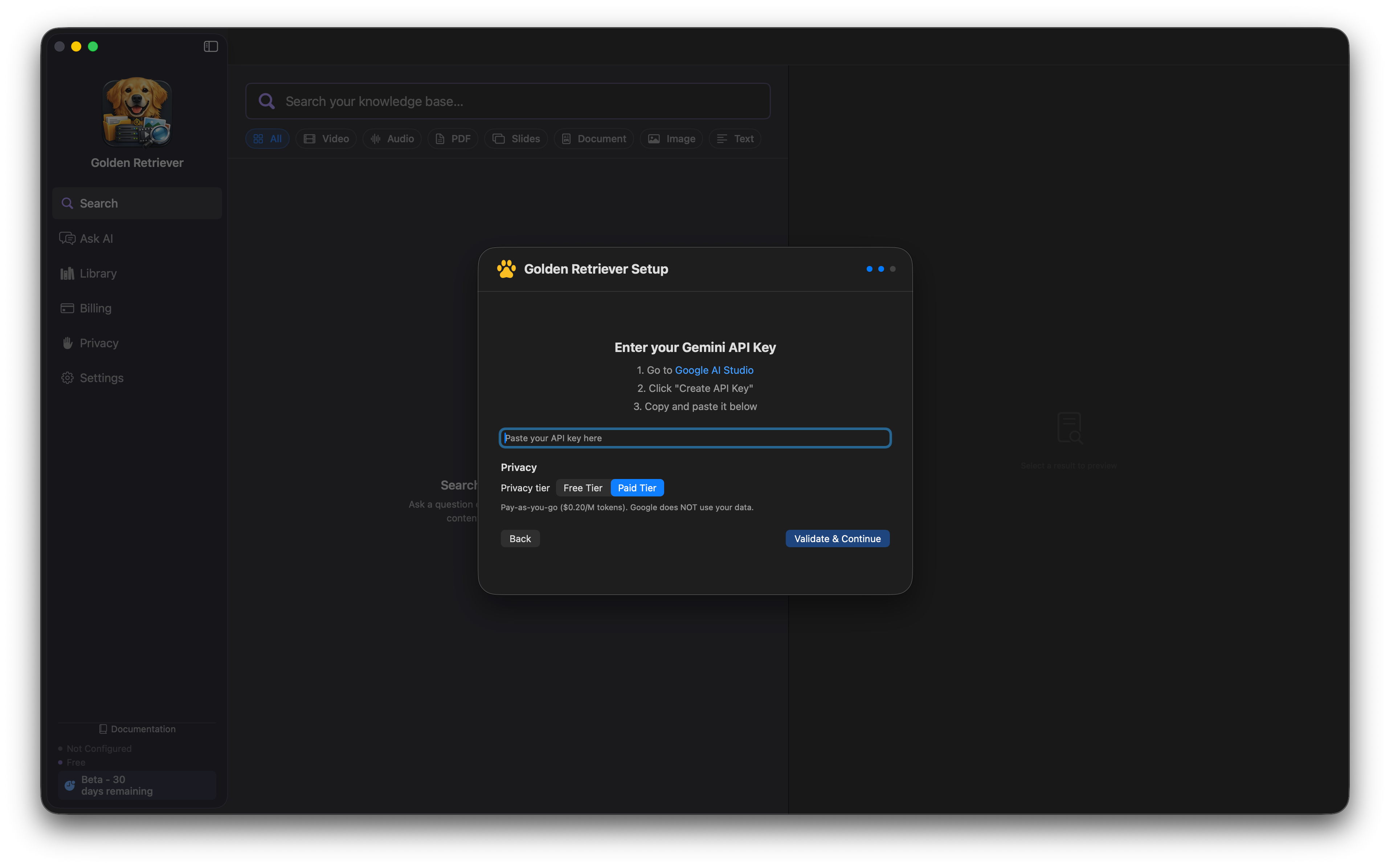Filter results by PDF

[453, 139]
